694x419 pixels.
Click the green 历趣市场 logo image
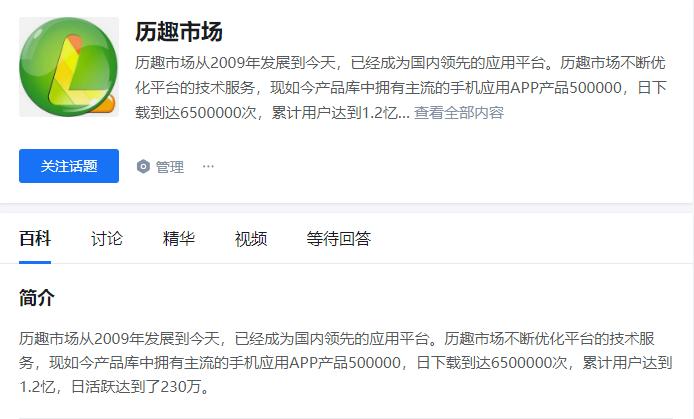[69, 67]
